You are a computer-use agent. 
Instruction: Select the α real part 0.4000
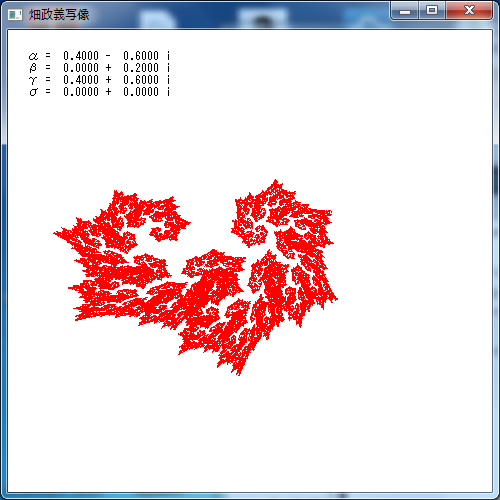(x=81, y=56)
